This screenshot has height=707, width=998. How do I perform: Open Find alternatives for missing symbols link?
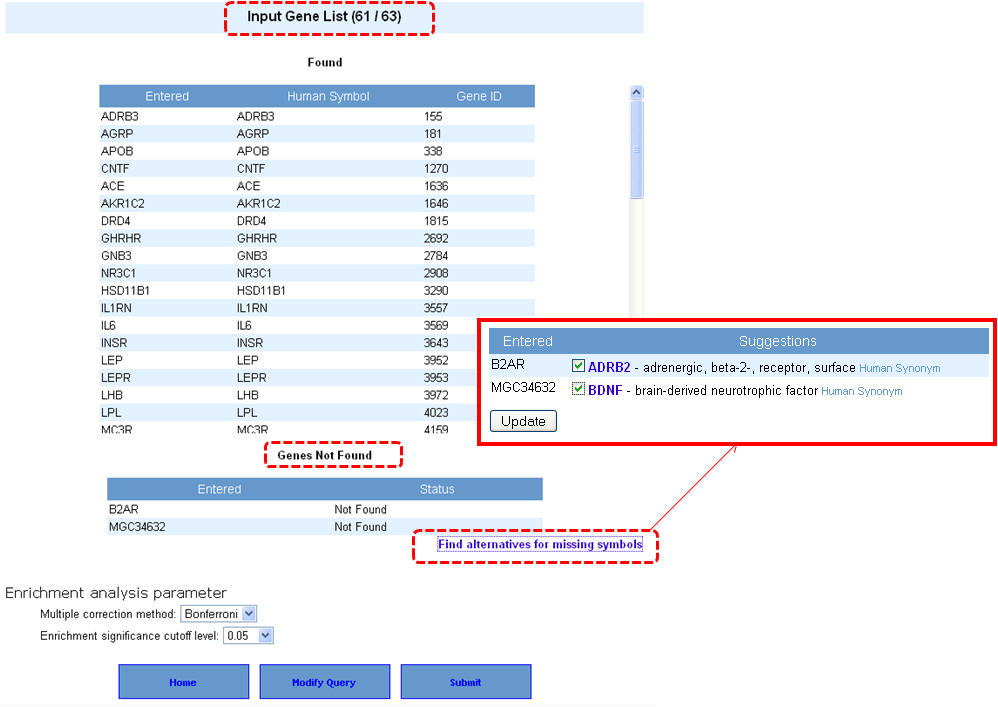[x=540, y=545]
